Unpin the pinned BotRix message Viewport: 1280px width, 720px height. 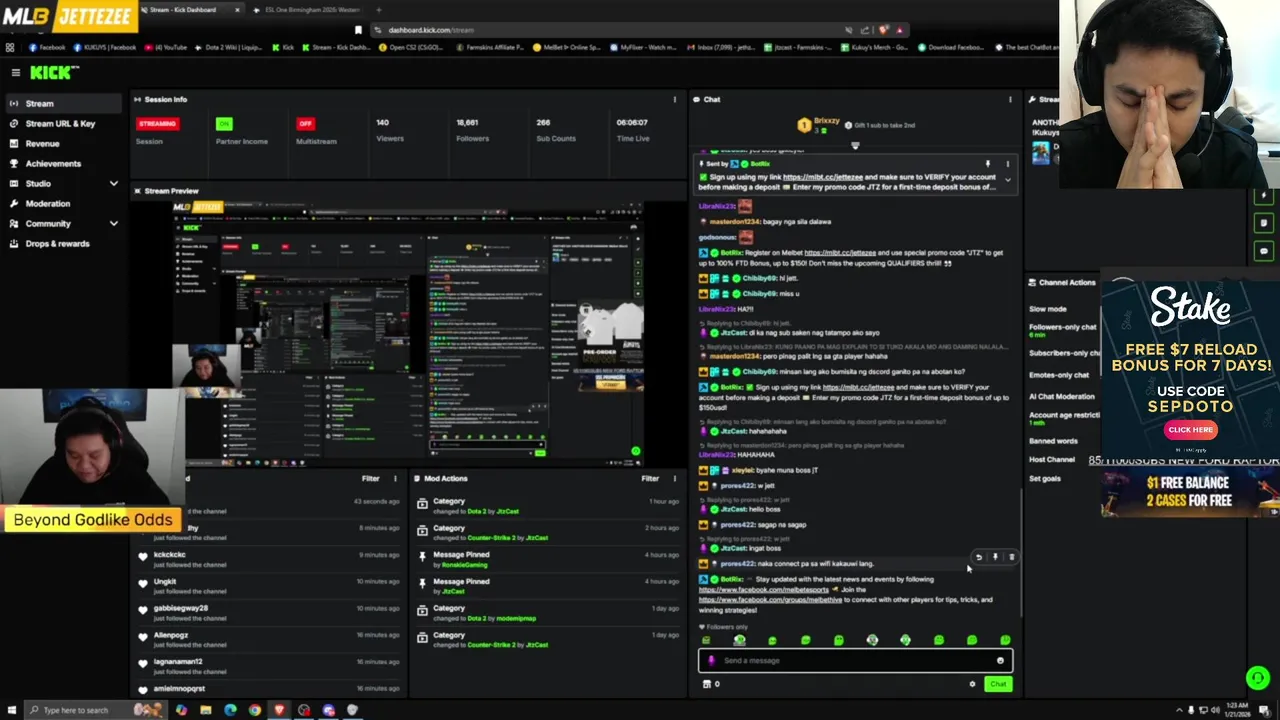[x=987, y=163]
